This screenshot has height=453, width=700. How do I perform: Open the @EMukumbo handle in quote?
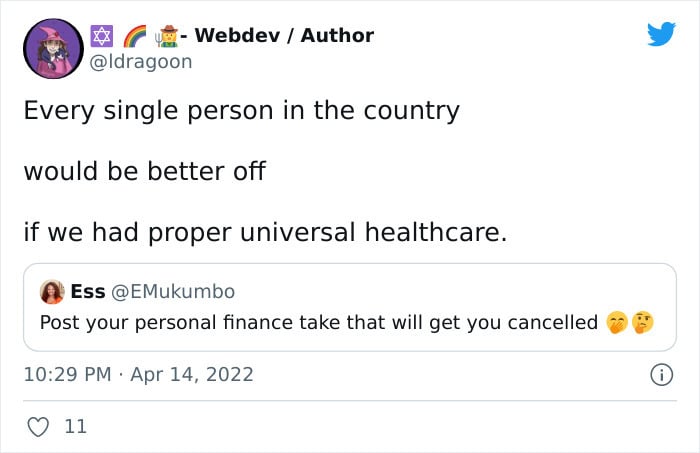[x=173, y=292]
